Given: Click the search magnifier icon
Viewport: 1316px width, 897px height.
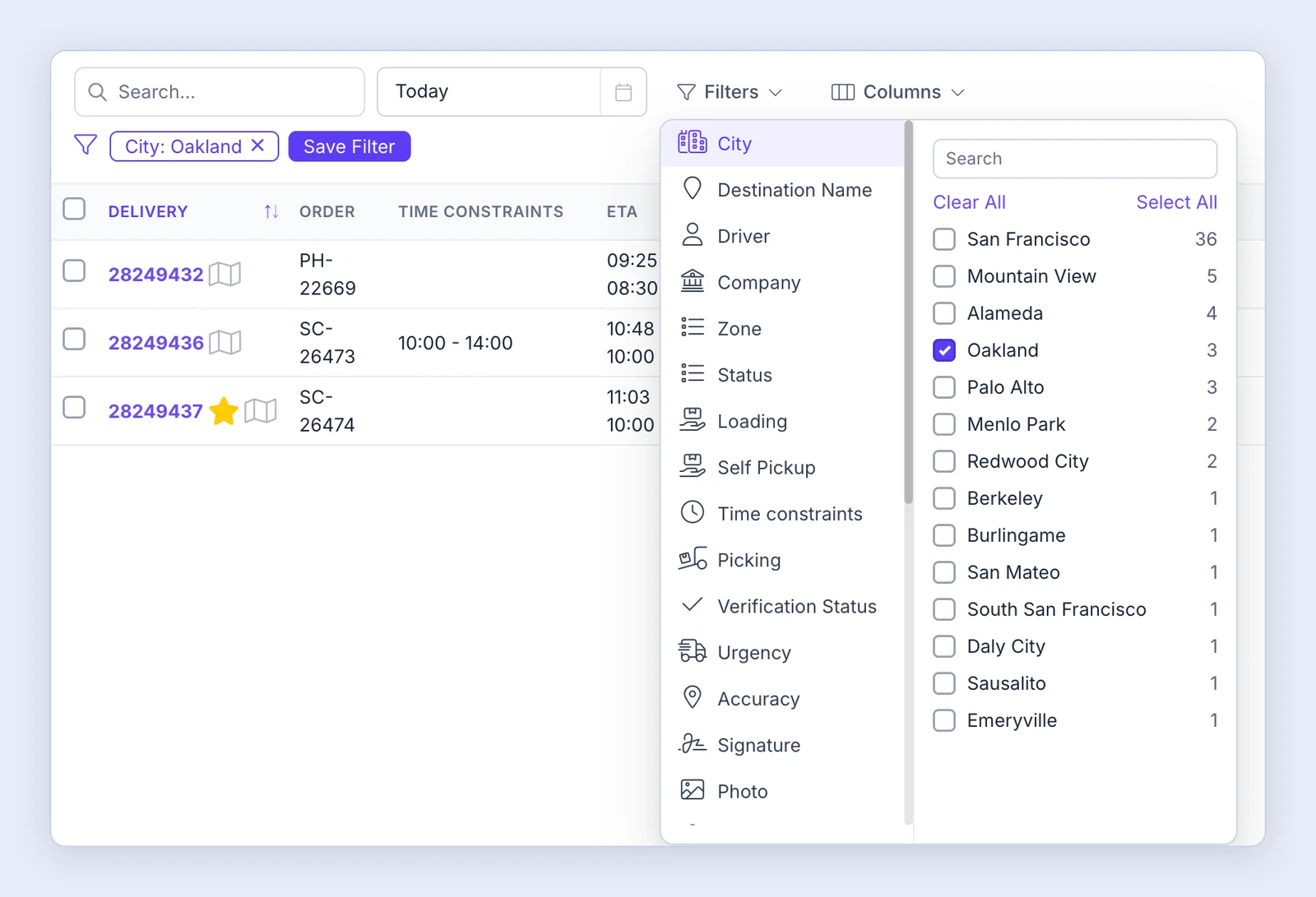Looking at the screenshot, I should (x=97, y=92).
